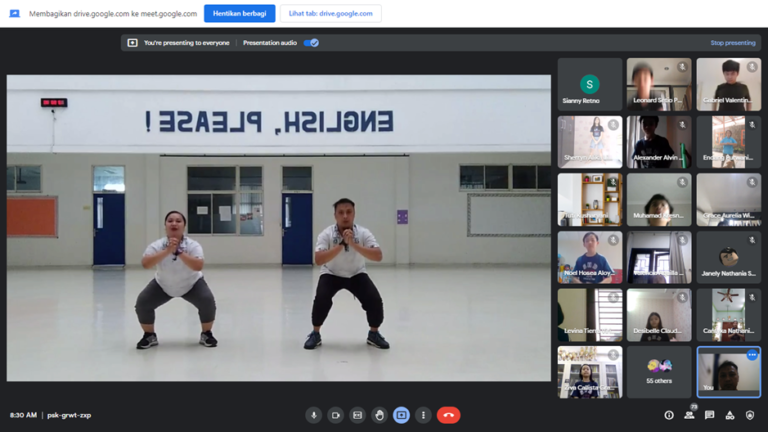768x432 pixels.
Task: Click the shared presentation video area
Action: (x=278, y=228)
